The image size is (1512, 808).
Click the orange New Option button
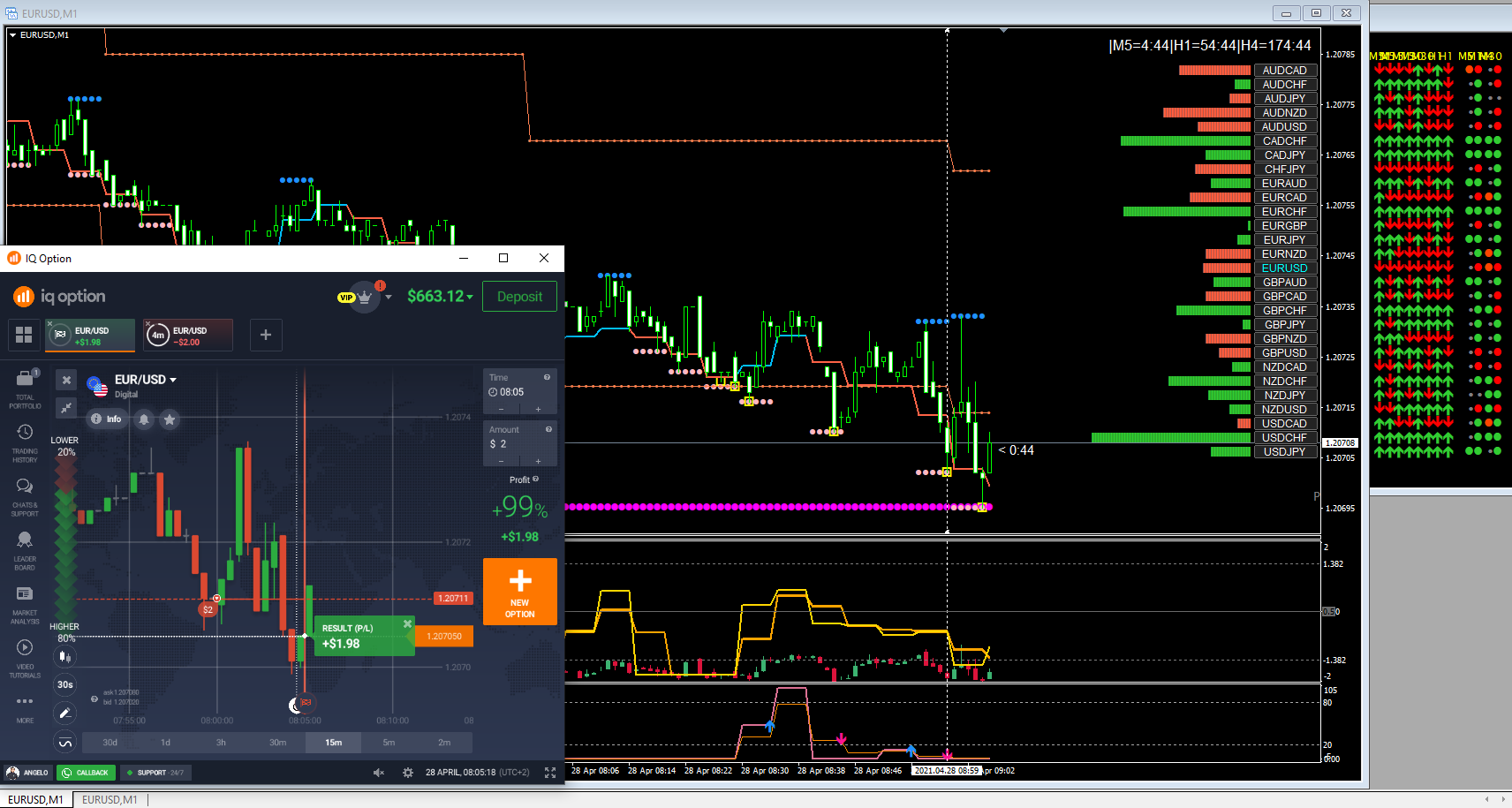pos(520,592)
